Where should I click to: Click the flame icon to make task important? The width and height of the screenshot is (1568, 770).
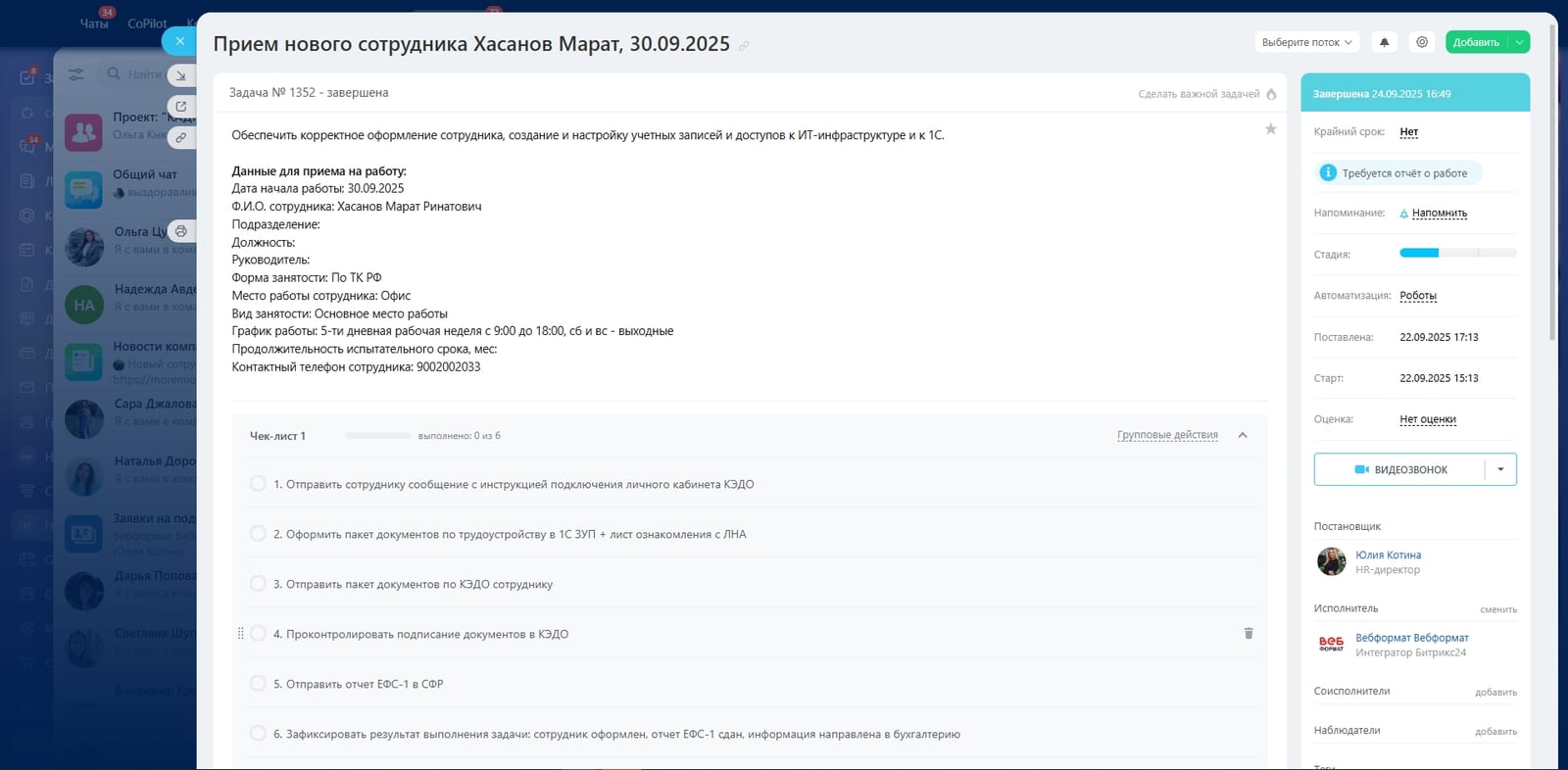(1271, 94)
